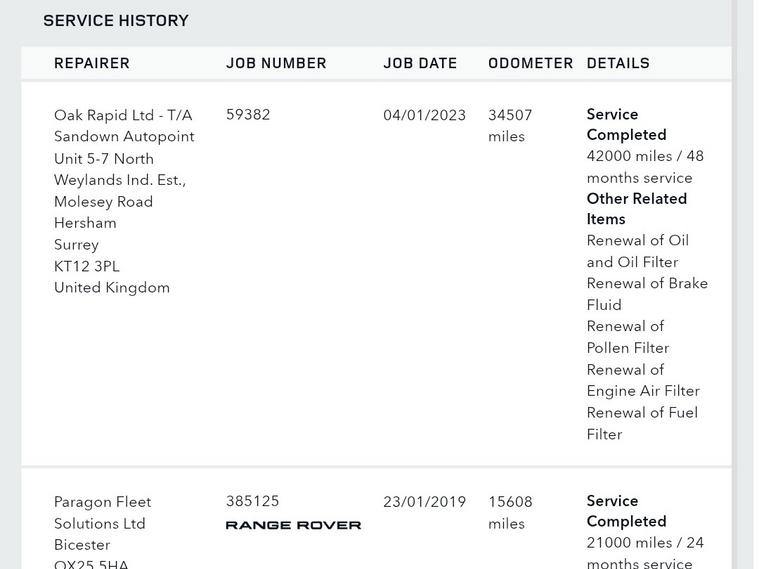This screenshot has width=759, height=569.
Task: Click the job date 23/01/2019
Action: pos(424,502)
